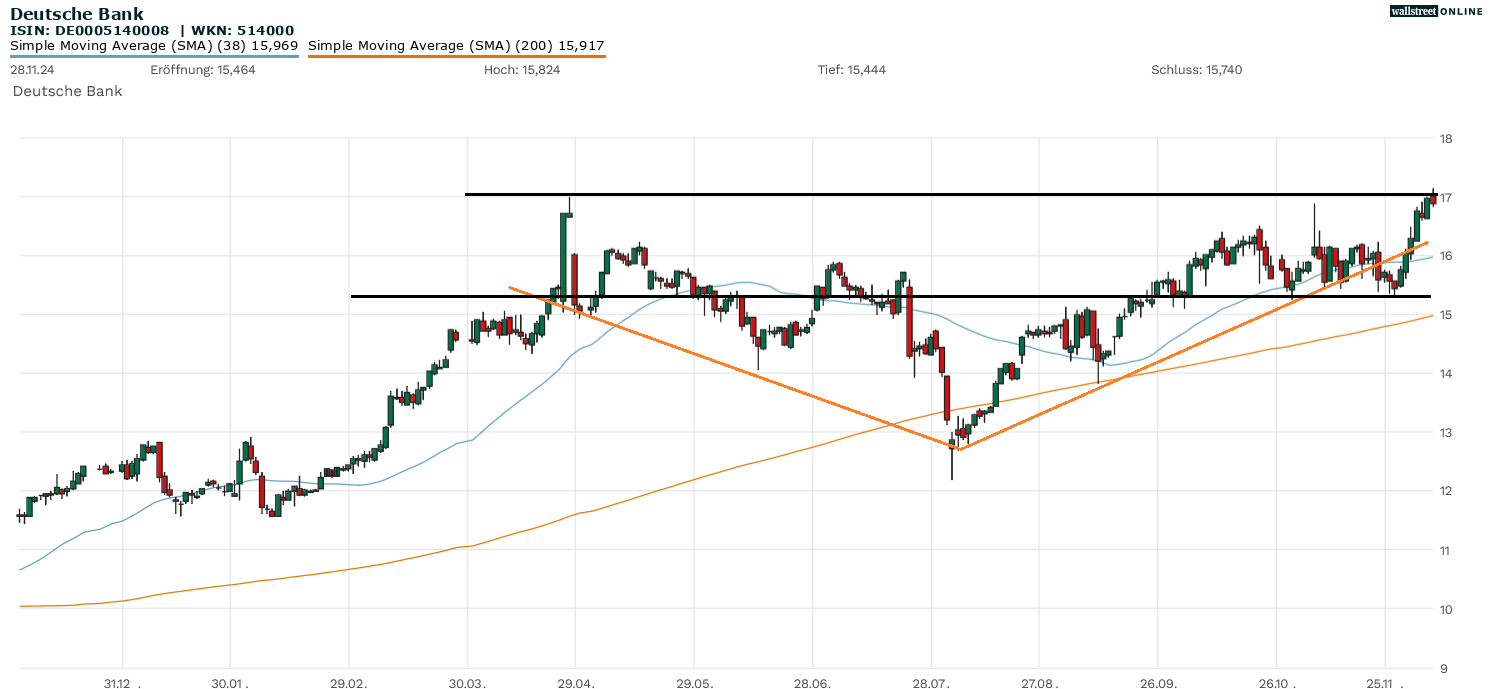Image resolution: width=1490 pixels, height=689 pixels.
Task: Select the 28.07. date on the x-axis
Action: tap(931, 681)
